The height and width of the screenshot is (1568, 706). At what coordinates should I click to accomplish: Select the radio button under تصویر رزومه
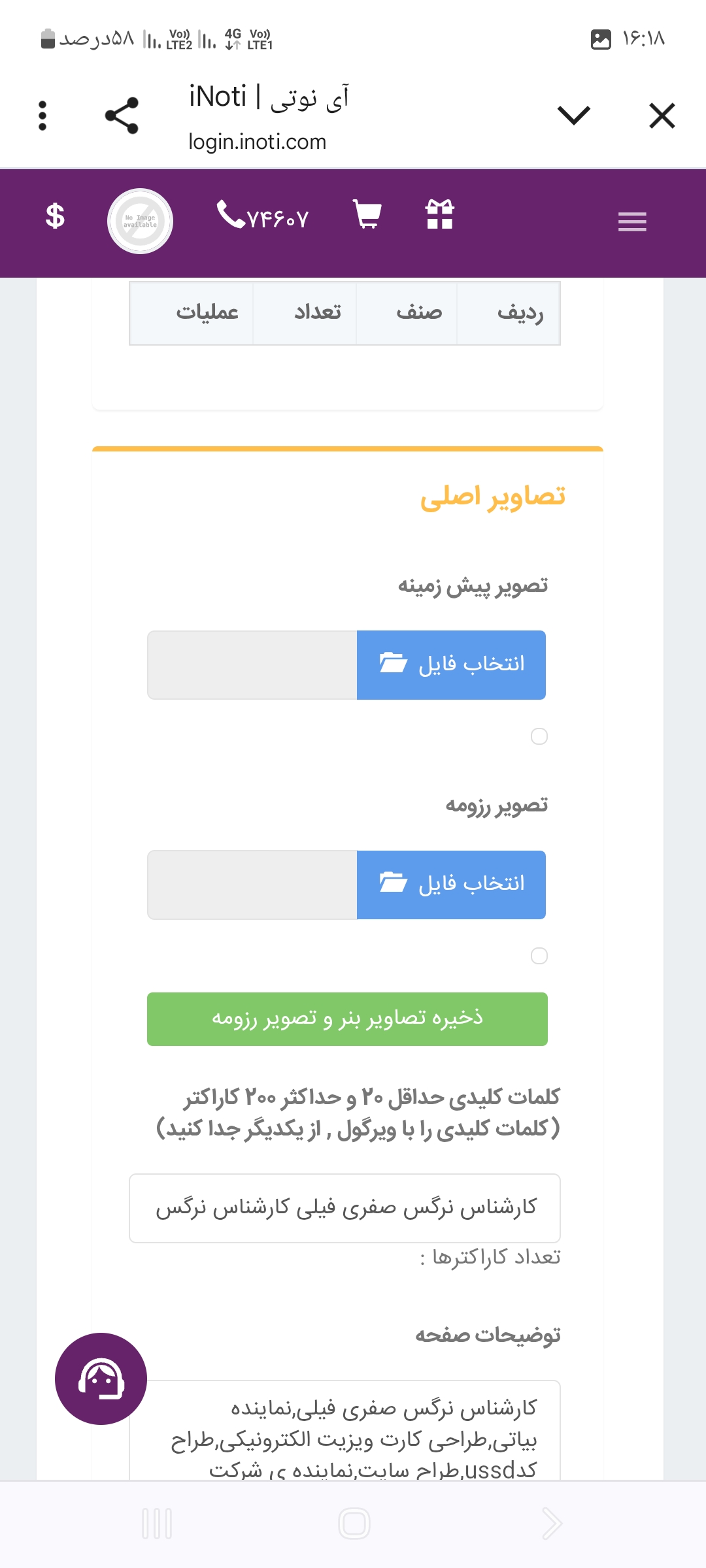(x=540, y=956)
